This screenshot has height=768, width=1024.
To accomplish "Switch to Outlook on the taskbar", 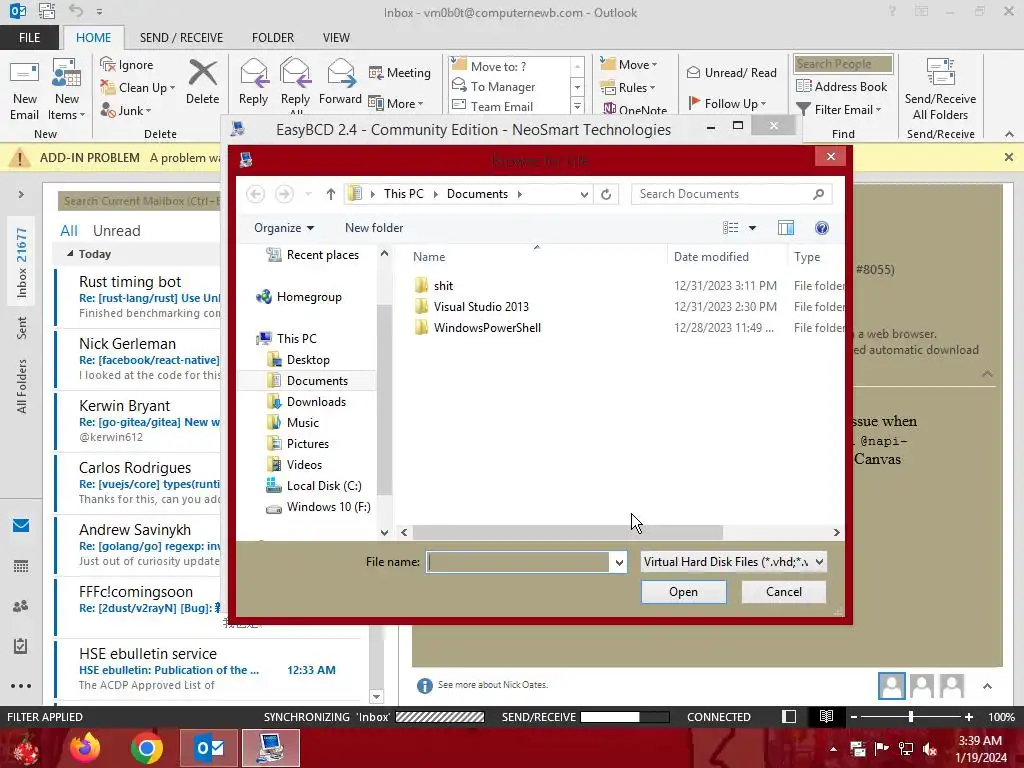I will 209,748.
